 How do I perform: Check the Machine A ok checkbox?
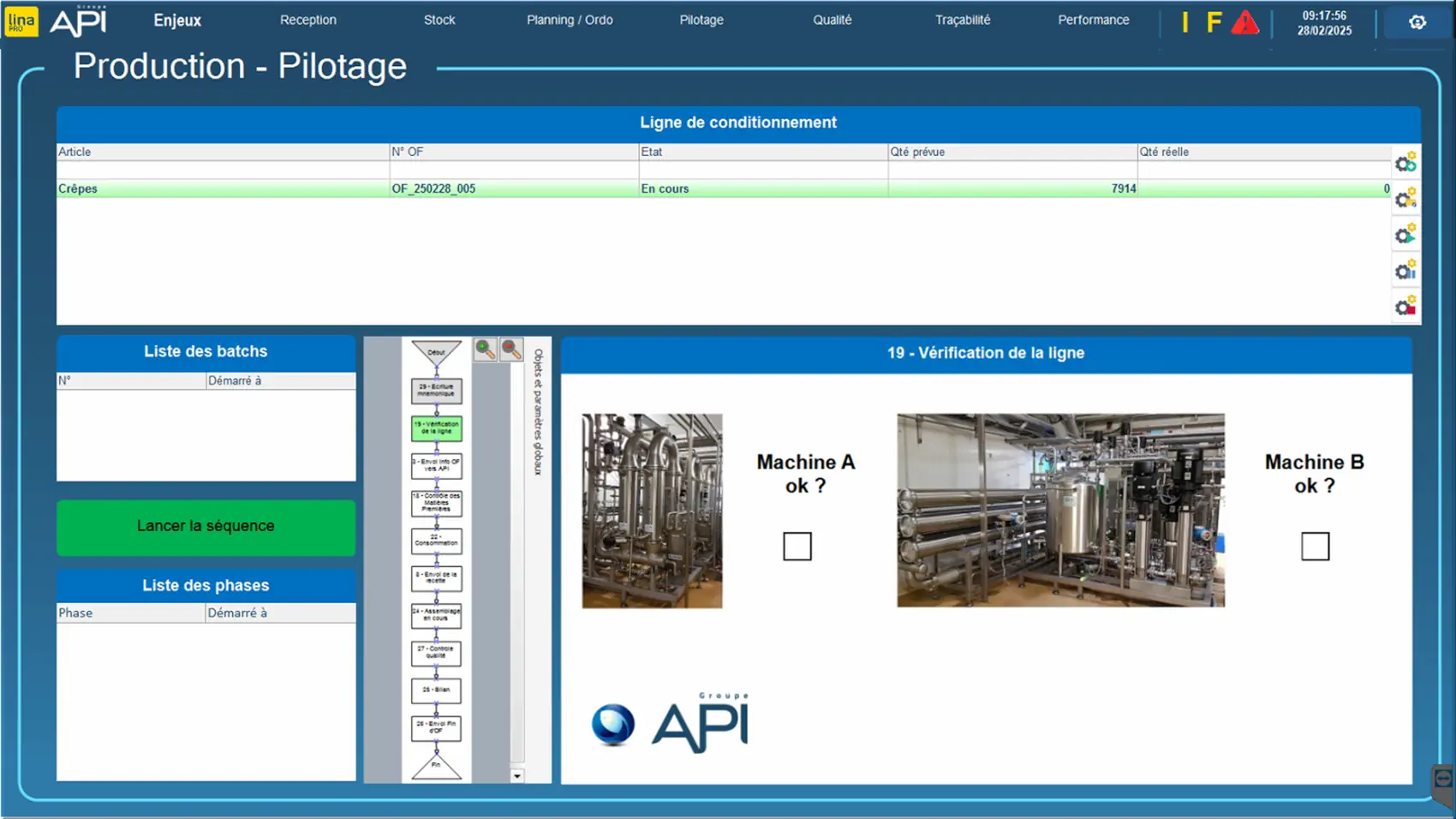tap(797, 546)
